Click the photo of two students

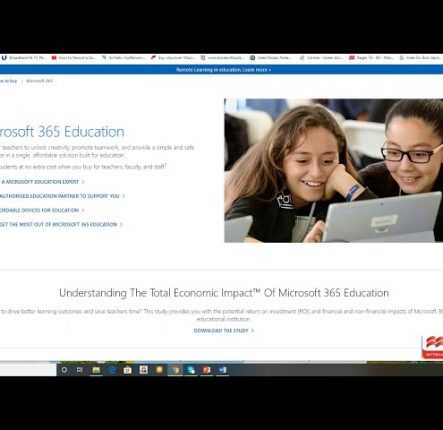333,170
